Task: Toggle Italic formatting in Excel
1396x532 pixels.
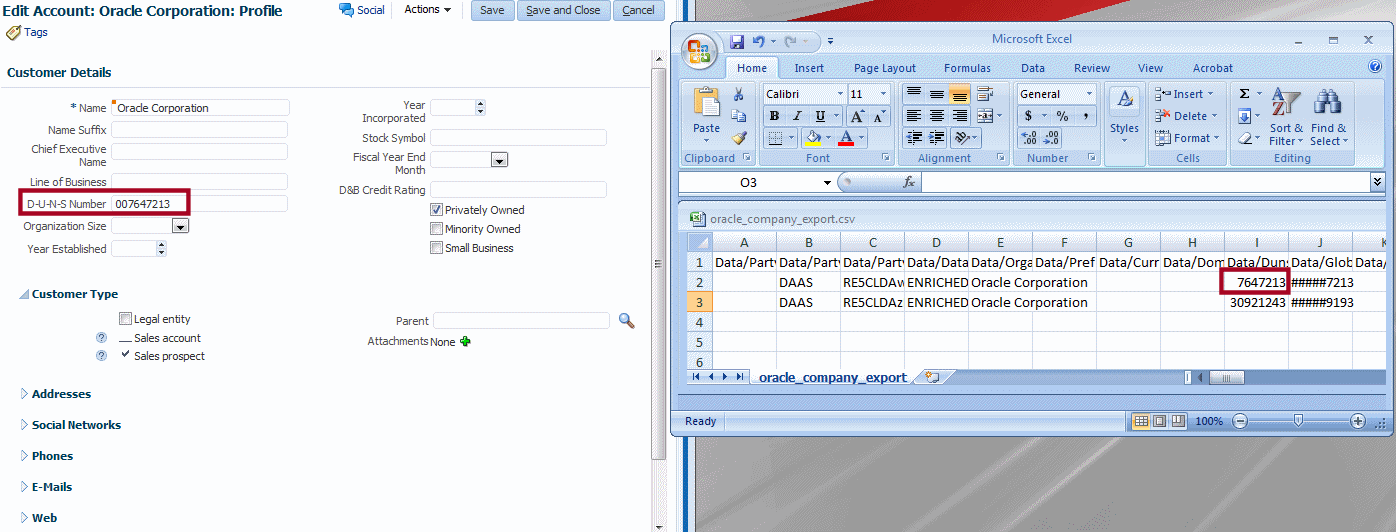Action: coord(797,116)
